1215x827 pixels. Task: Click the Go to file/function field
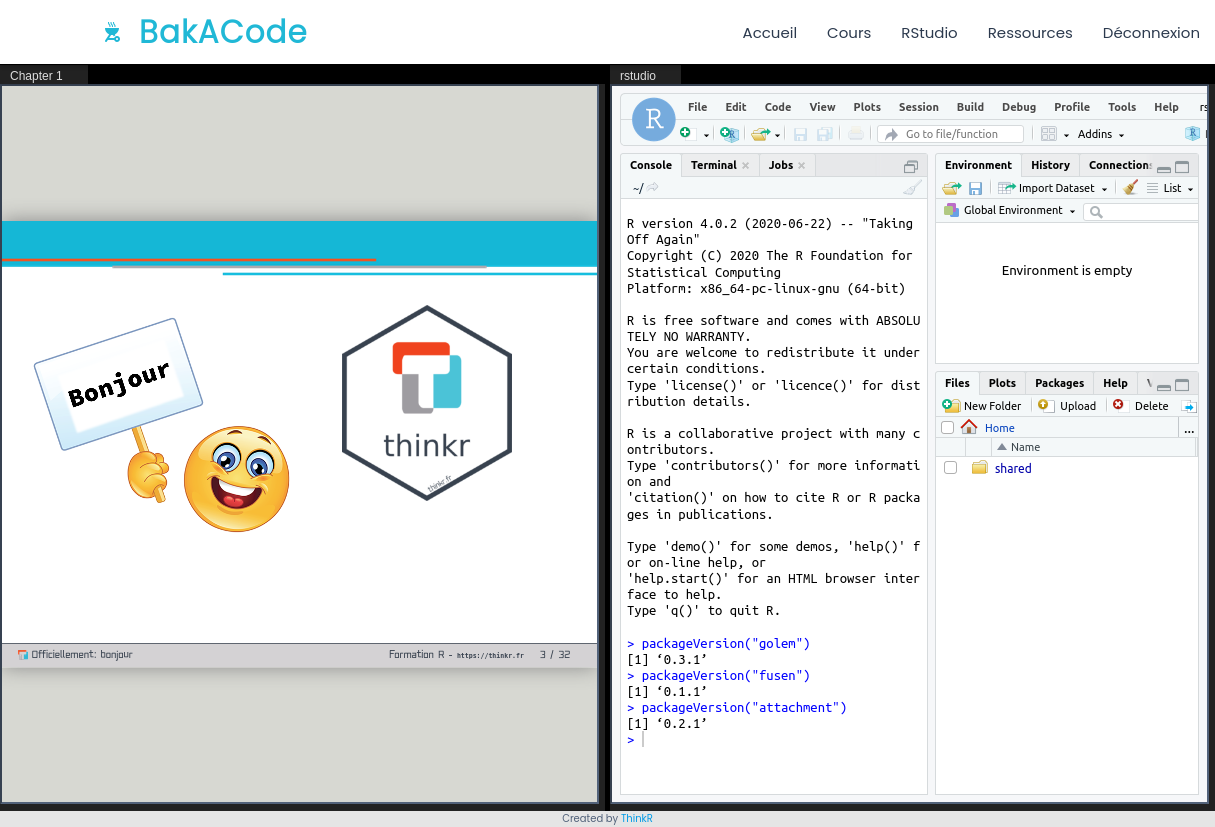951,134
